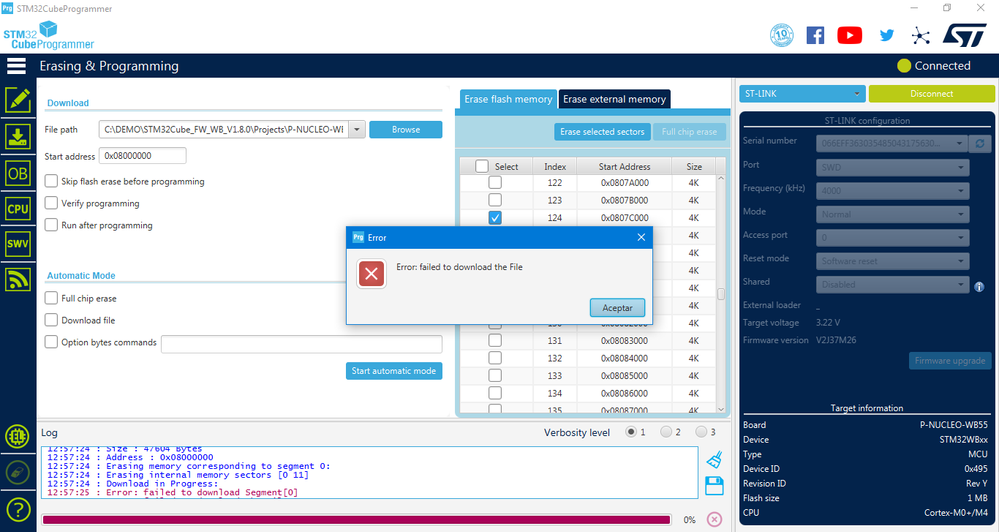This screenshot has width=999, height=532.
Task: Open the Access port dropdown
Action: [892, 238]
